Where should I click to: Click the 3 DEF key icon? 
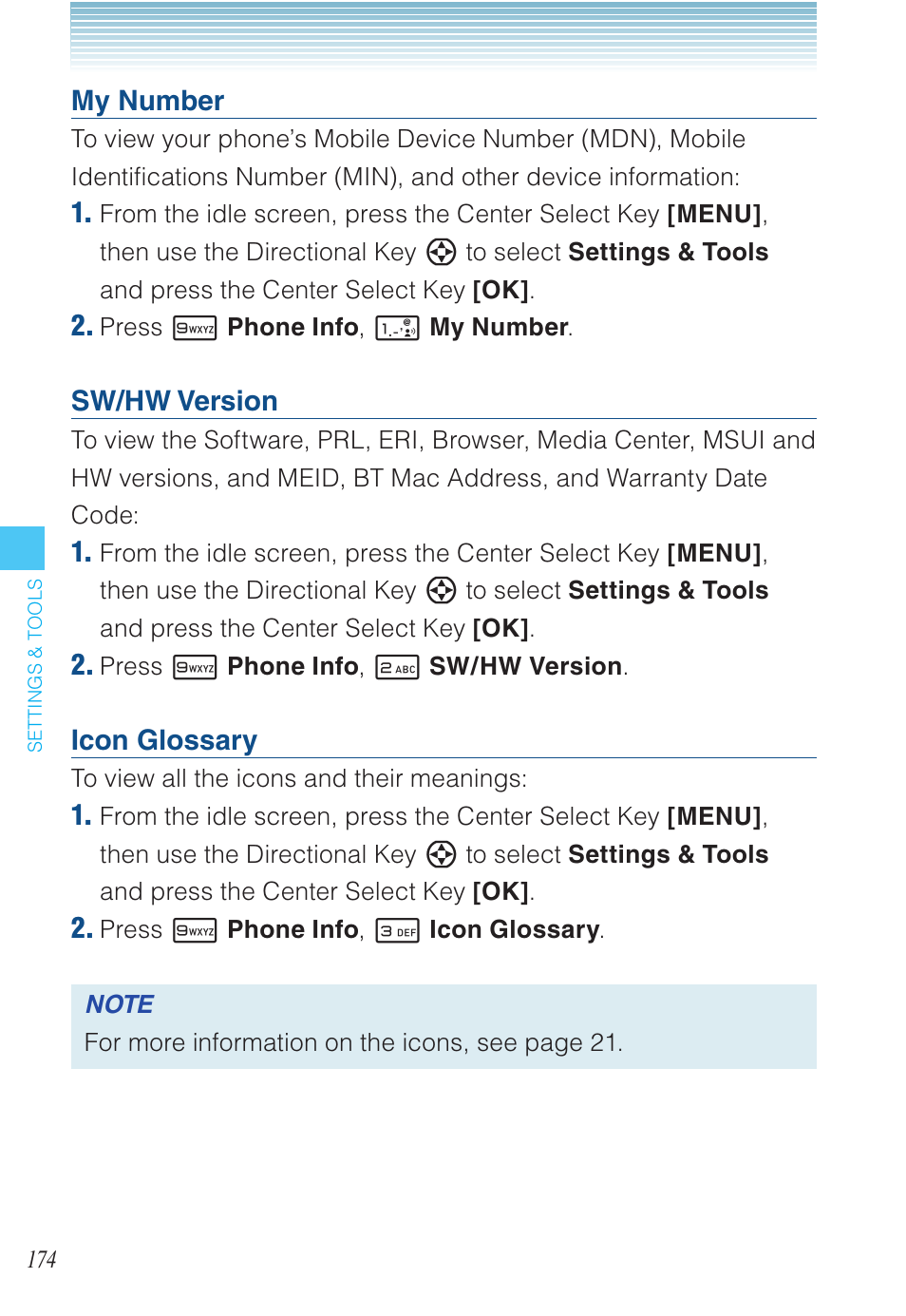click(397, 930)
